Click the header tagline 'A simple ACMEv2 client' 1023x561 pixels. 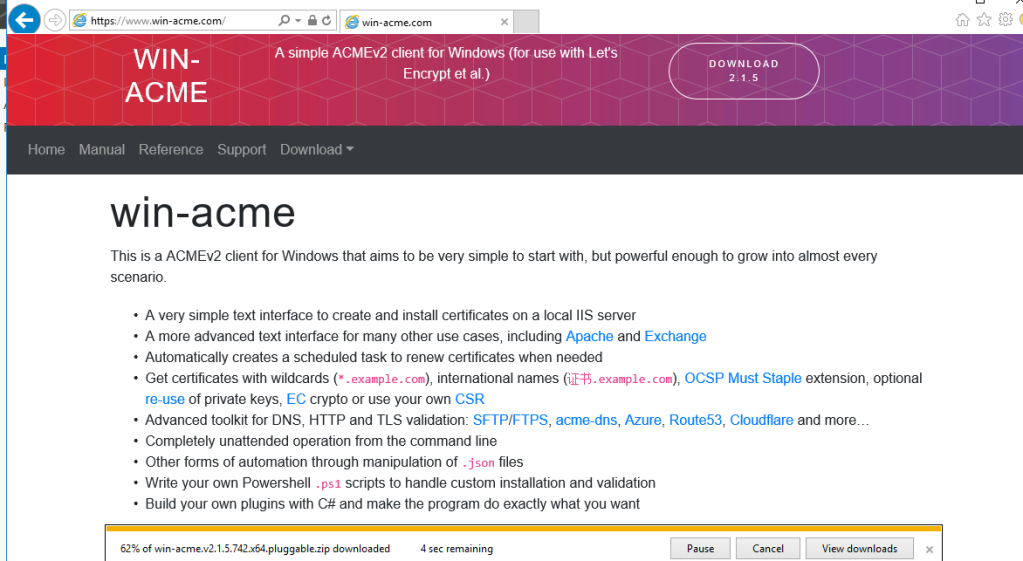tap(446, 63)
